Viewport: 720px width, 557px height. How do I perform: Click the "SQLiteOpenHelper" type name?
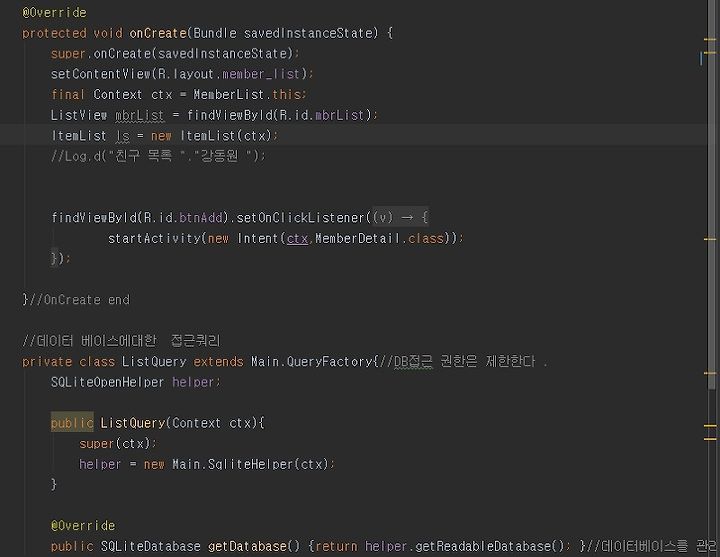coord(107,382)
